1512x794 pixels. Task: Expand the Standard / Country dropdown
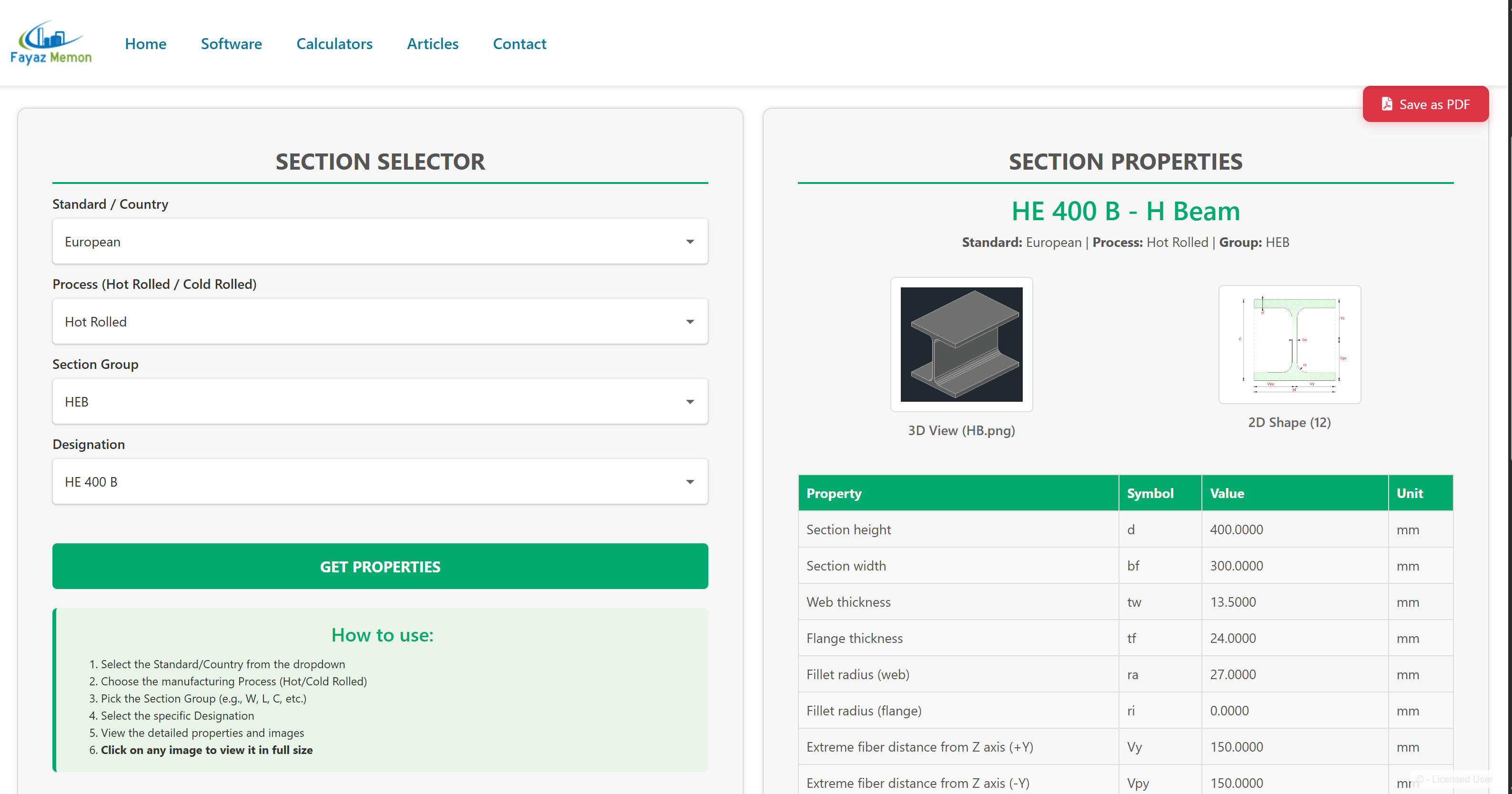(x=380, y=241)
